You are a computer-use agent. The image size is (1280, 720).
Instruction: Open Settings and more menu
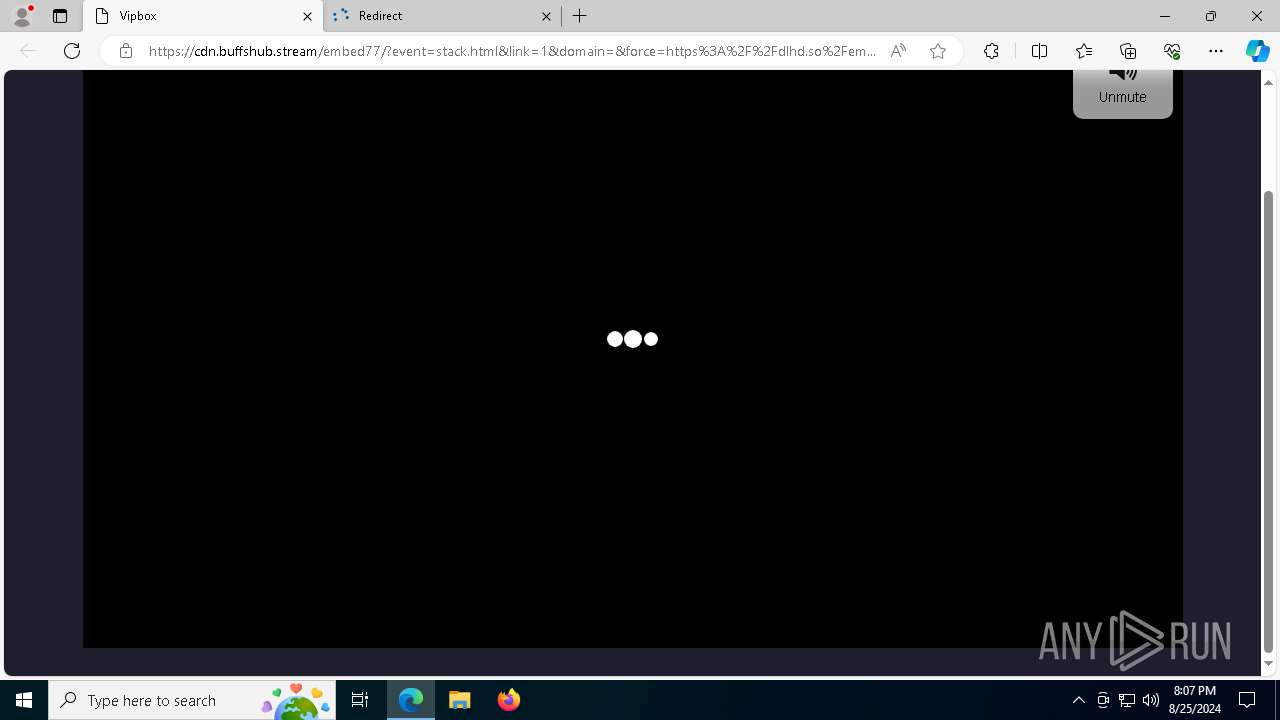[1216, 51]
